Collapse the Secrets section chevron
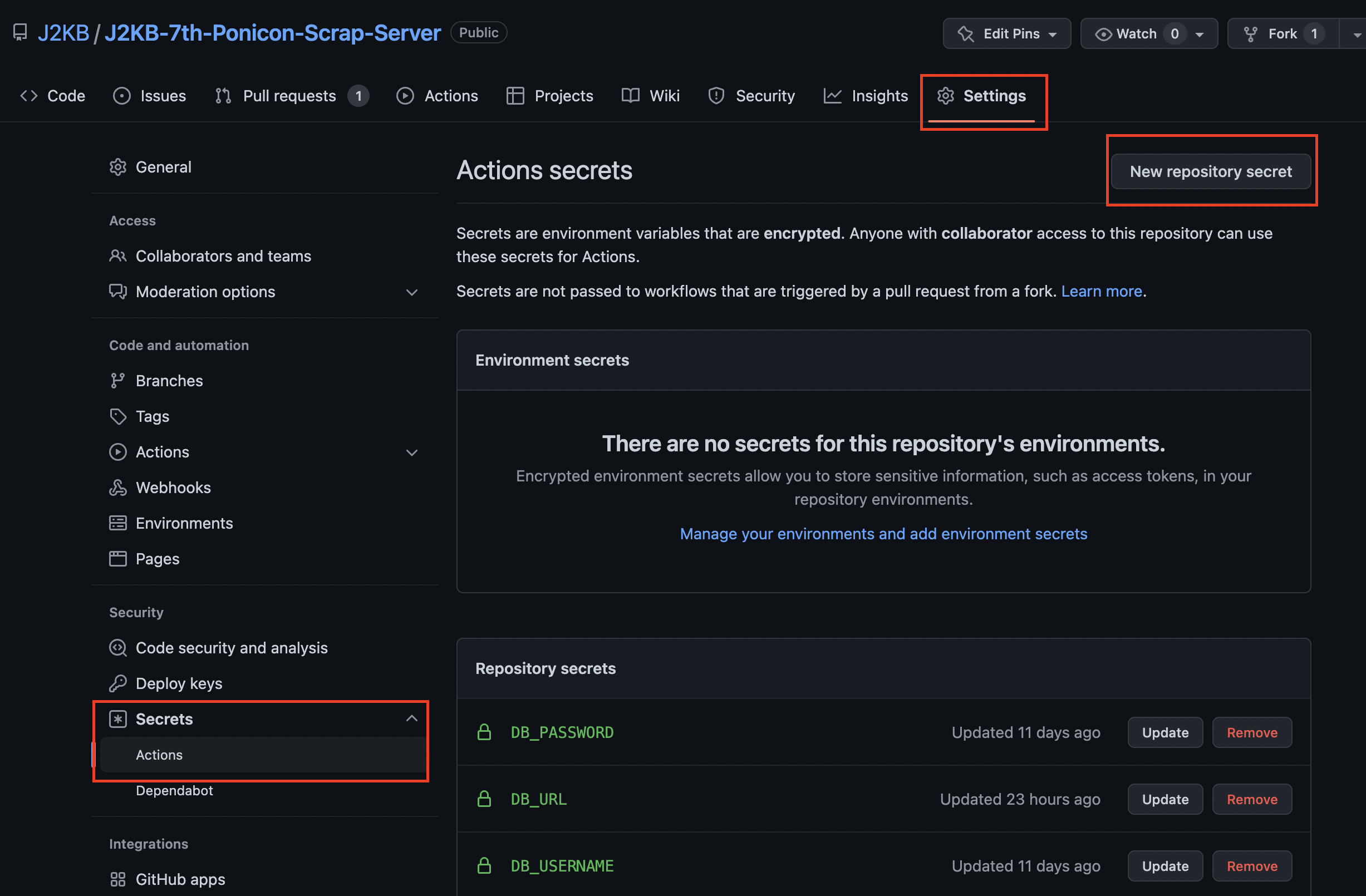Screen dimensions: 1366x896 point(411,718)
